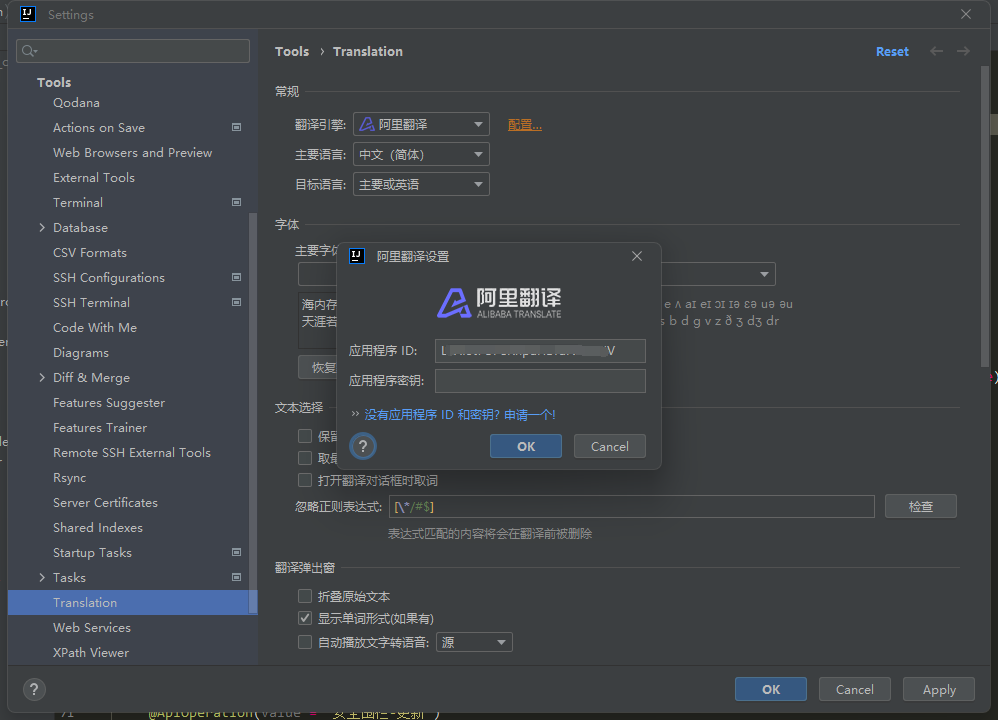
Task: Click the project-level icon beside Terminal
Action: pos(236,202)
